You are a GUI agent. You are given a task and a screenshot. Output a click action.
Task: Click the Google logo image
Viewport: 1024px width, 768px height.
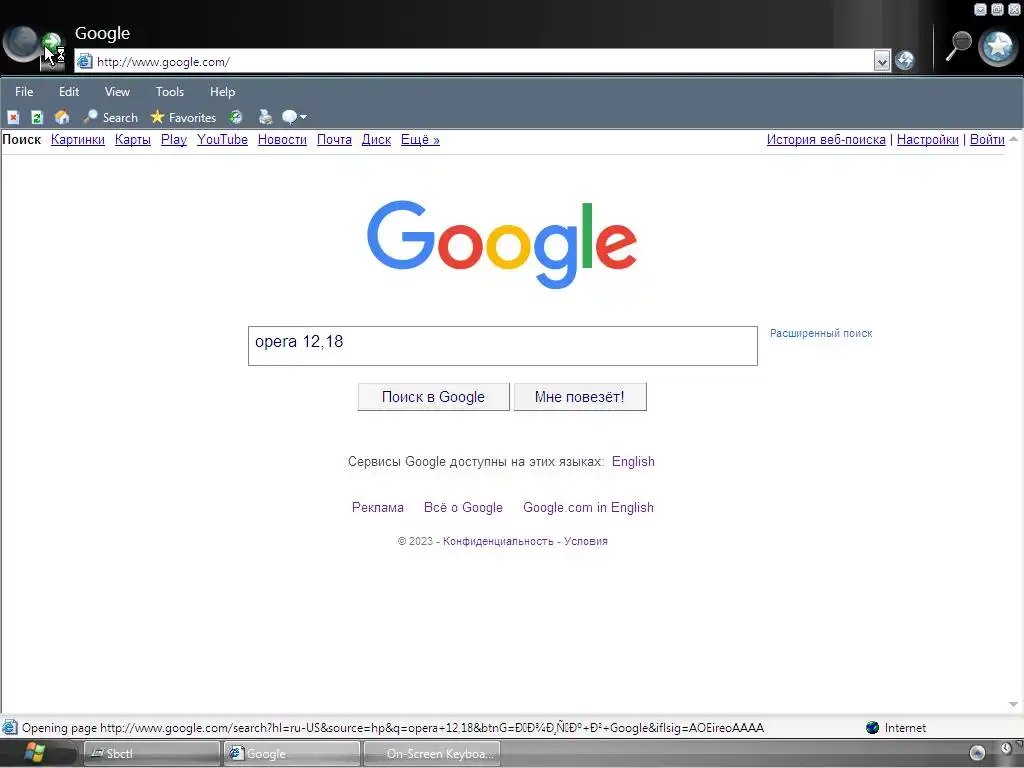point(502,244)
